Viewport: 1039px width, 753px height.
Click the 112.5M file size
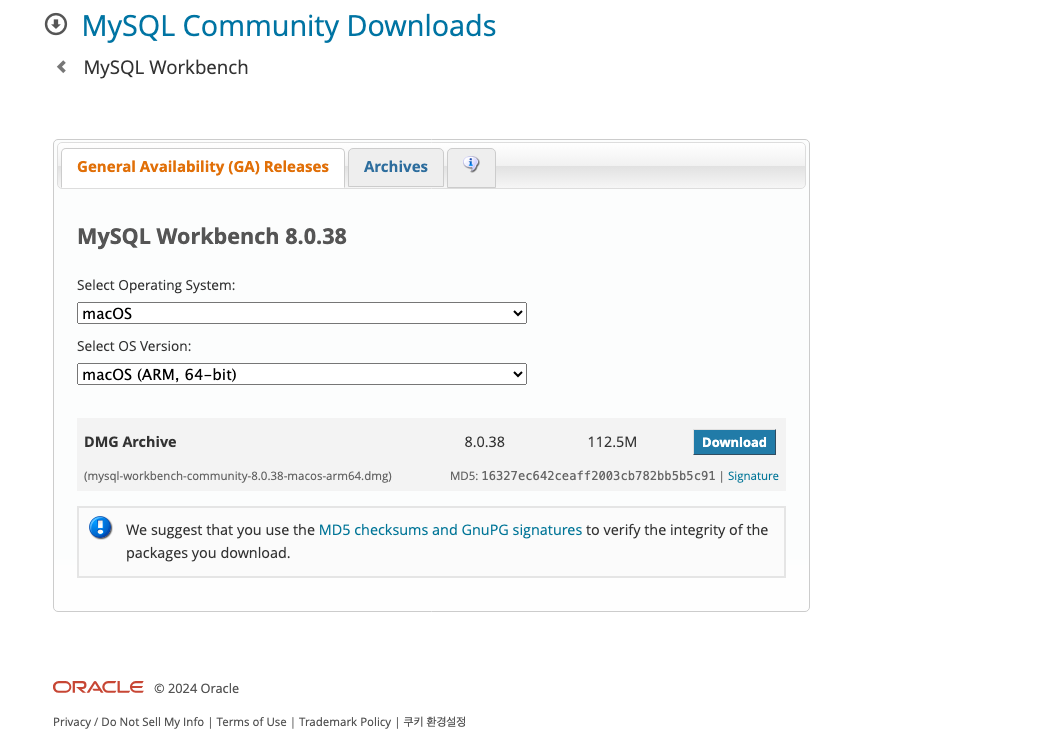pos(612,442)
